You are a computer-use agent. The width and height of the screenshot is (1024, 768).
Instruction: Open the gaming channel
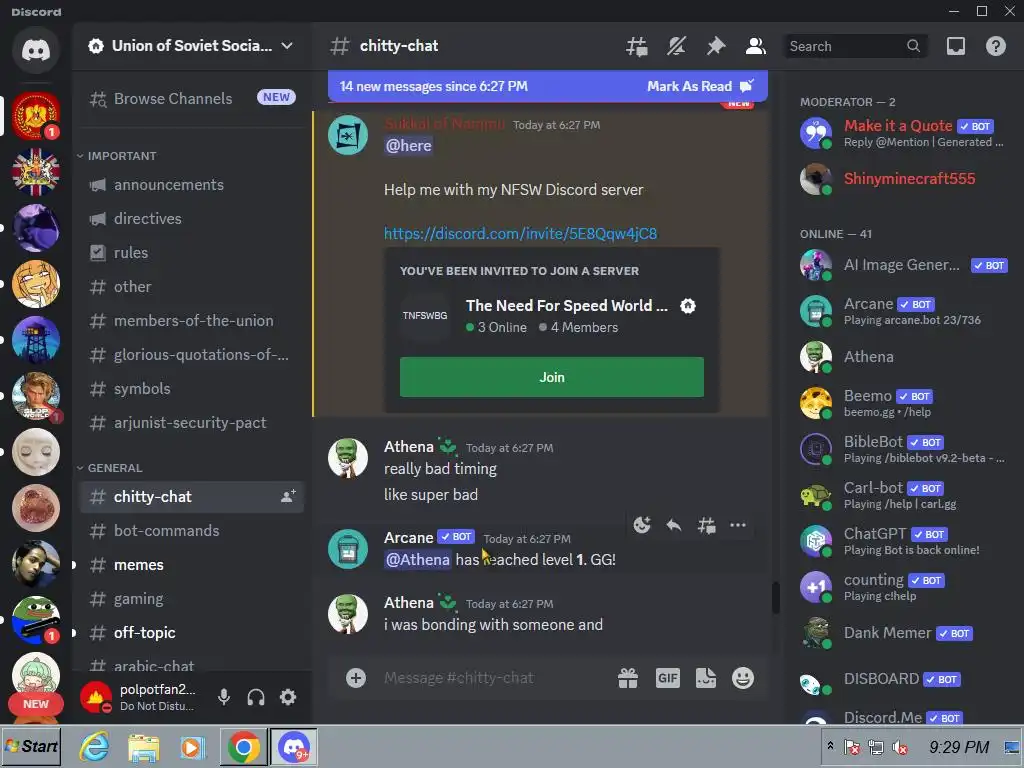coord(191,599)
